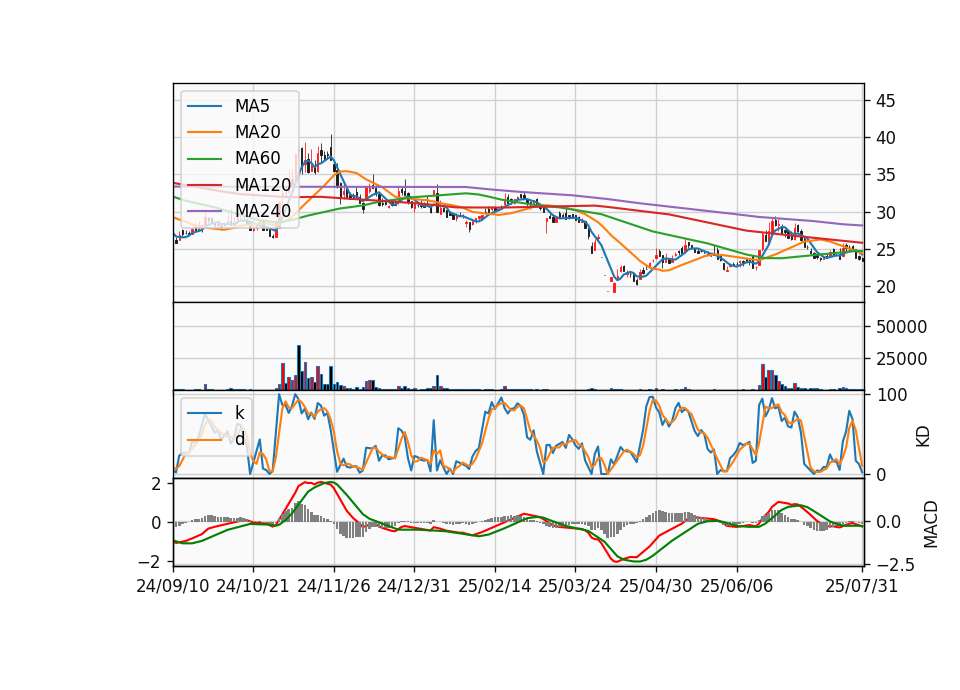Image resolution: width=960 pixels, height=690 pixels.
Task: Click the 25/04/30 date tick label
Action: pos(656,586)
